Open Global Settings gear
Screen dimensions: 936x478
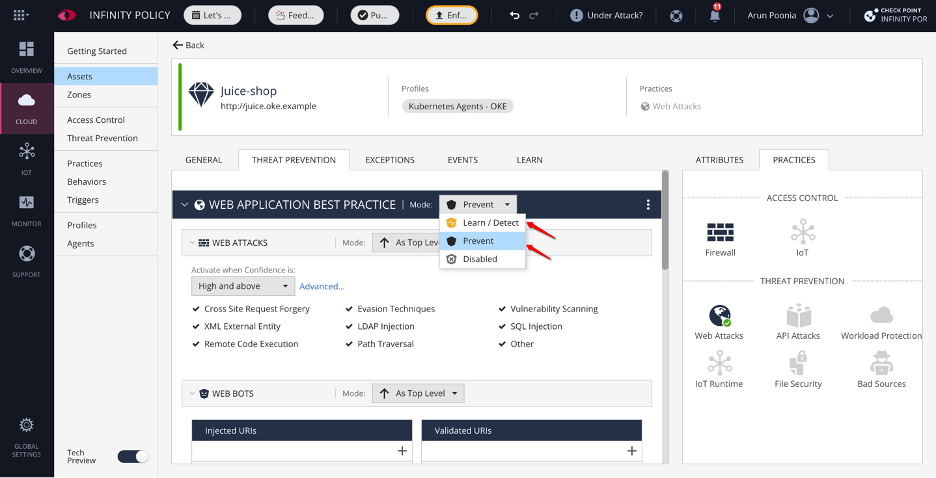point(26,425)
